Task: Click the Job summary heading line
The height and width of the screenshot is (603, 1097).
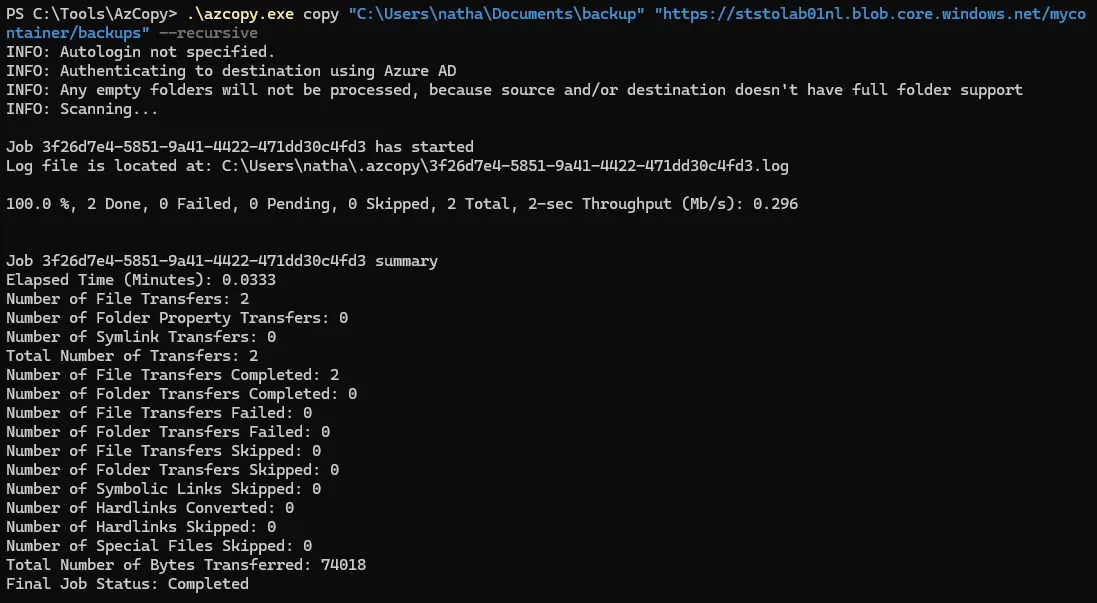Action: [222, 261]
